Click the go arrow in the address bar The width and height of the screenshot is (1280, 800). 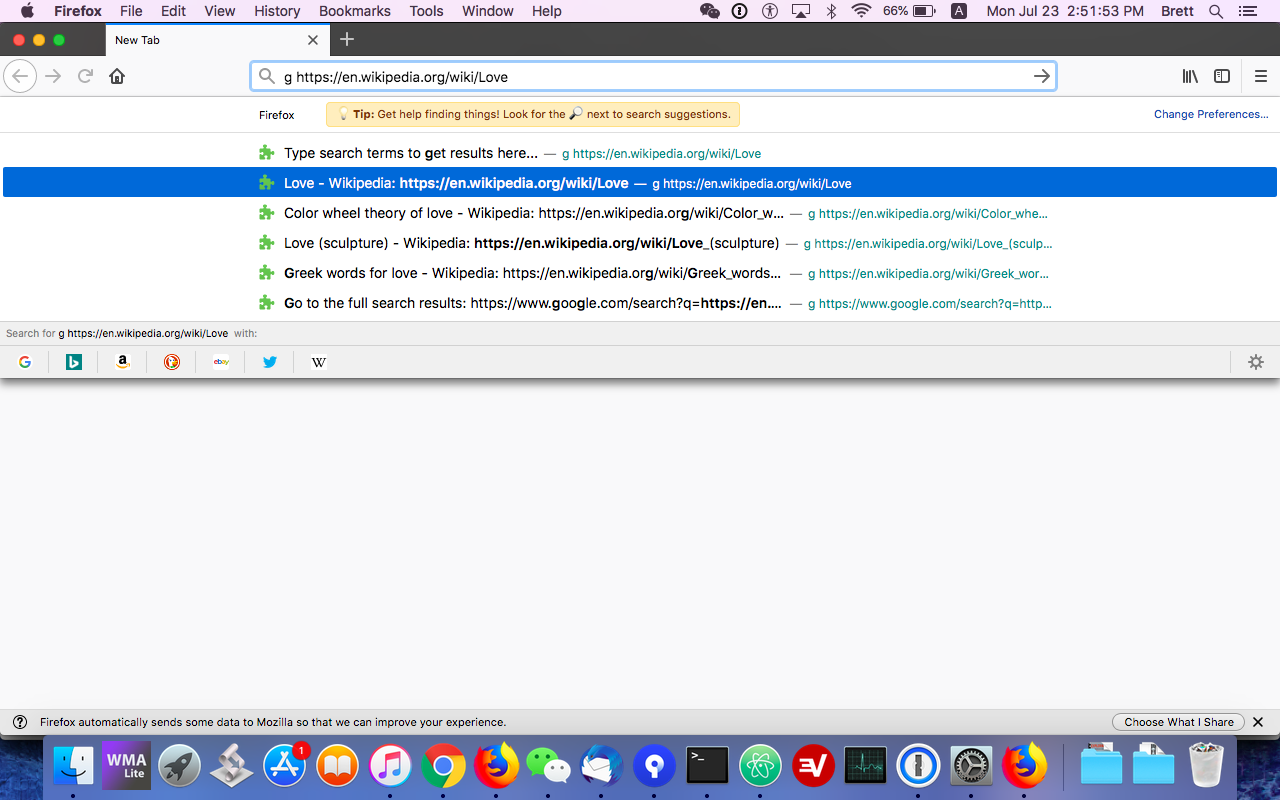[x=1041, y=76]
